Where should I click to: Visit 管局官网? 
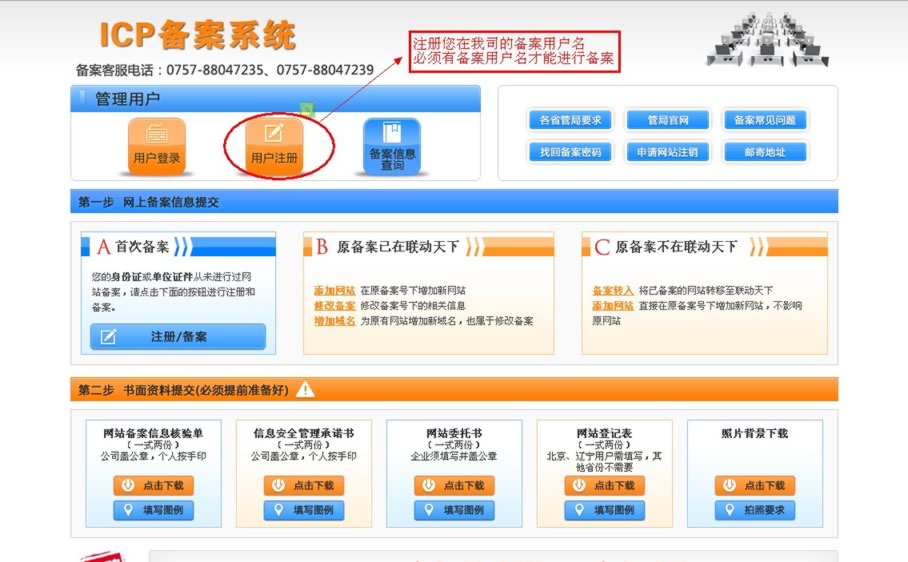click(667, 121)
